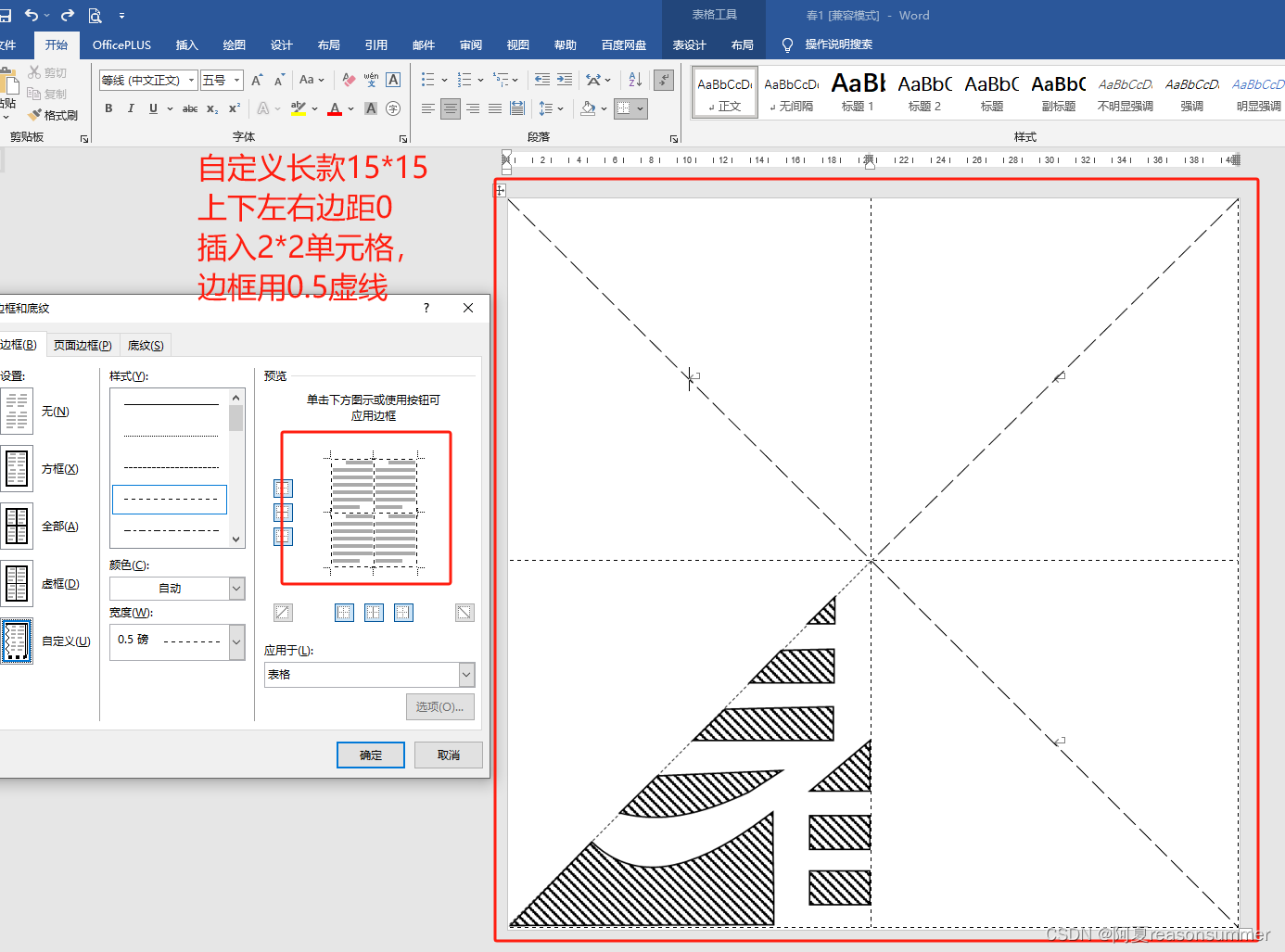The image size is (1285, 952).
Task: Click the Sort A-Z icon
Action: click(635, 80)
